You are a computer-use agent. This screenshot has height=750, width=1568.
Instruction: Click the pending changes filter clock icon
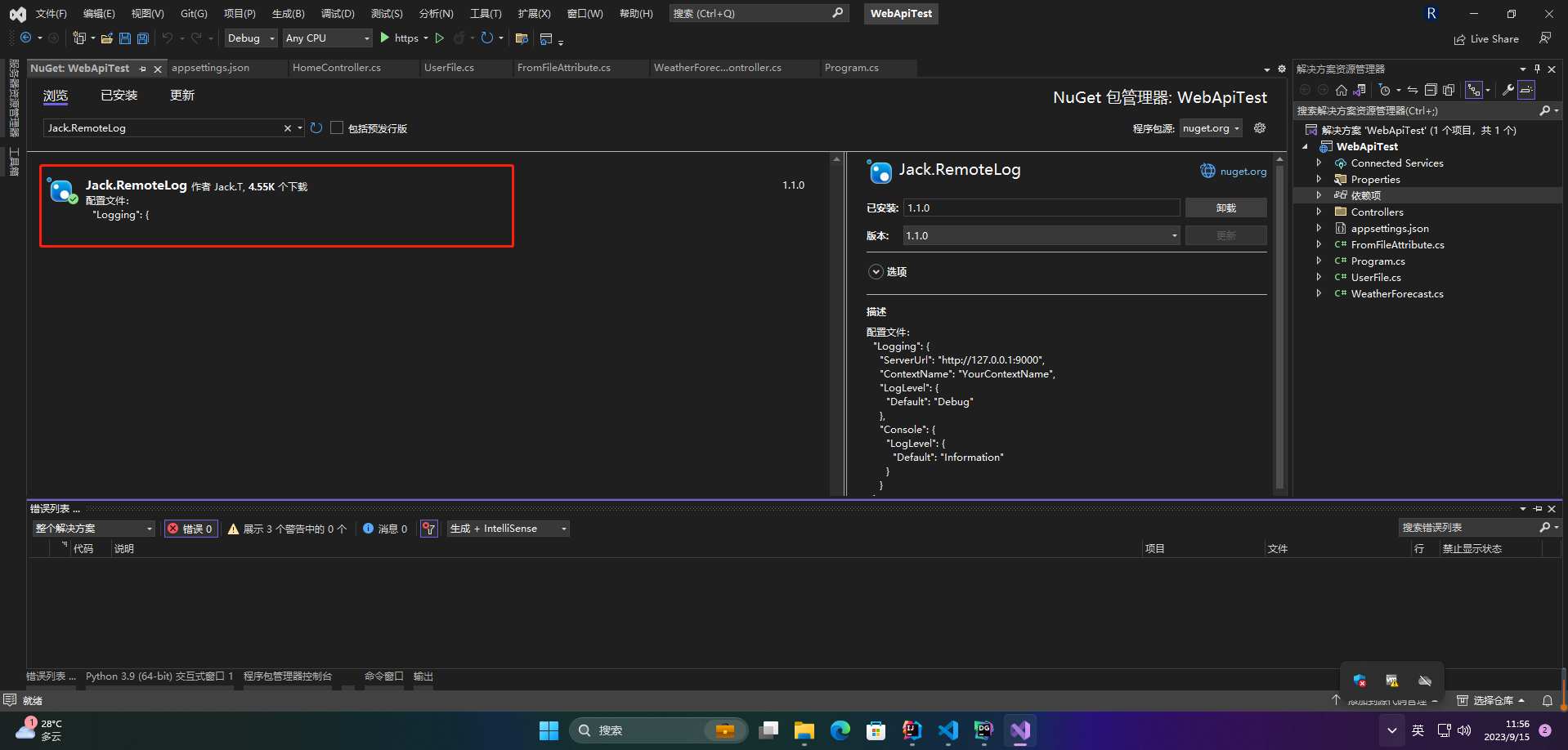click(1384, 90)
